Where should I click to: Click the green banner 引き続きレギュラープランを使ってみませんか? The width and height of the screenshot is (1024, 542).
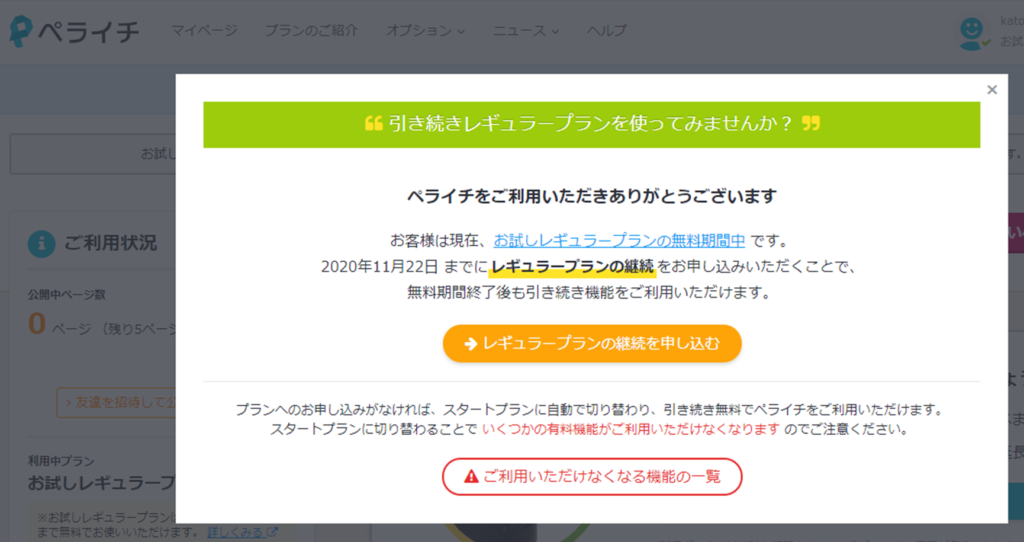coord(592,124)
